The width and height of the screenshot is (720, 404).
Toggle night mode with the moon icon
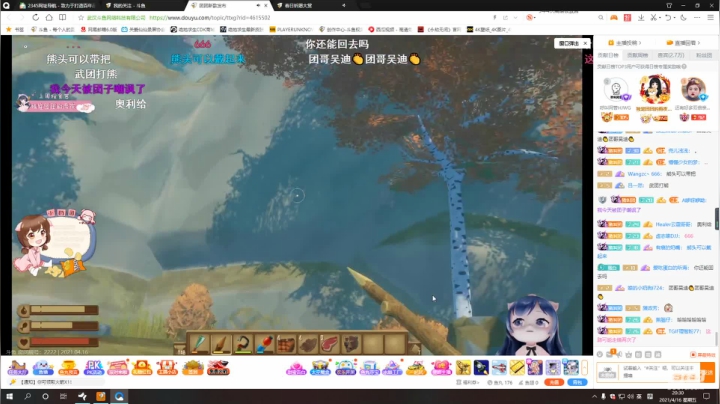[x=683, y=17]
